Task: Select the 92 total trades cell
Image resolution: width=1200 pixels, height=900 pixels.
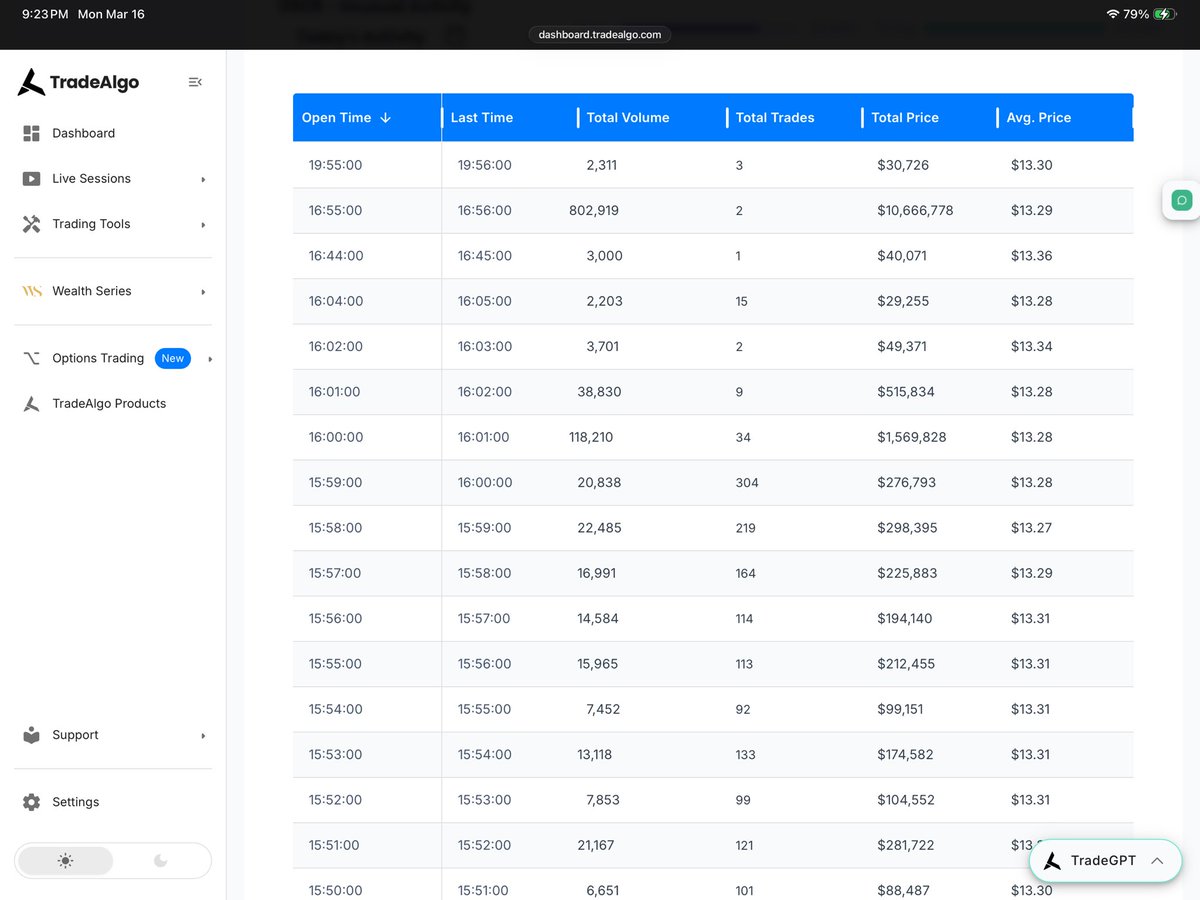Action: coord(743,710)
